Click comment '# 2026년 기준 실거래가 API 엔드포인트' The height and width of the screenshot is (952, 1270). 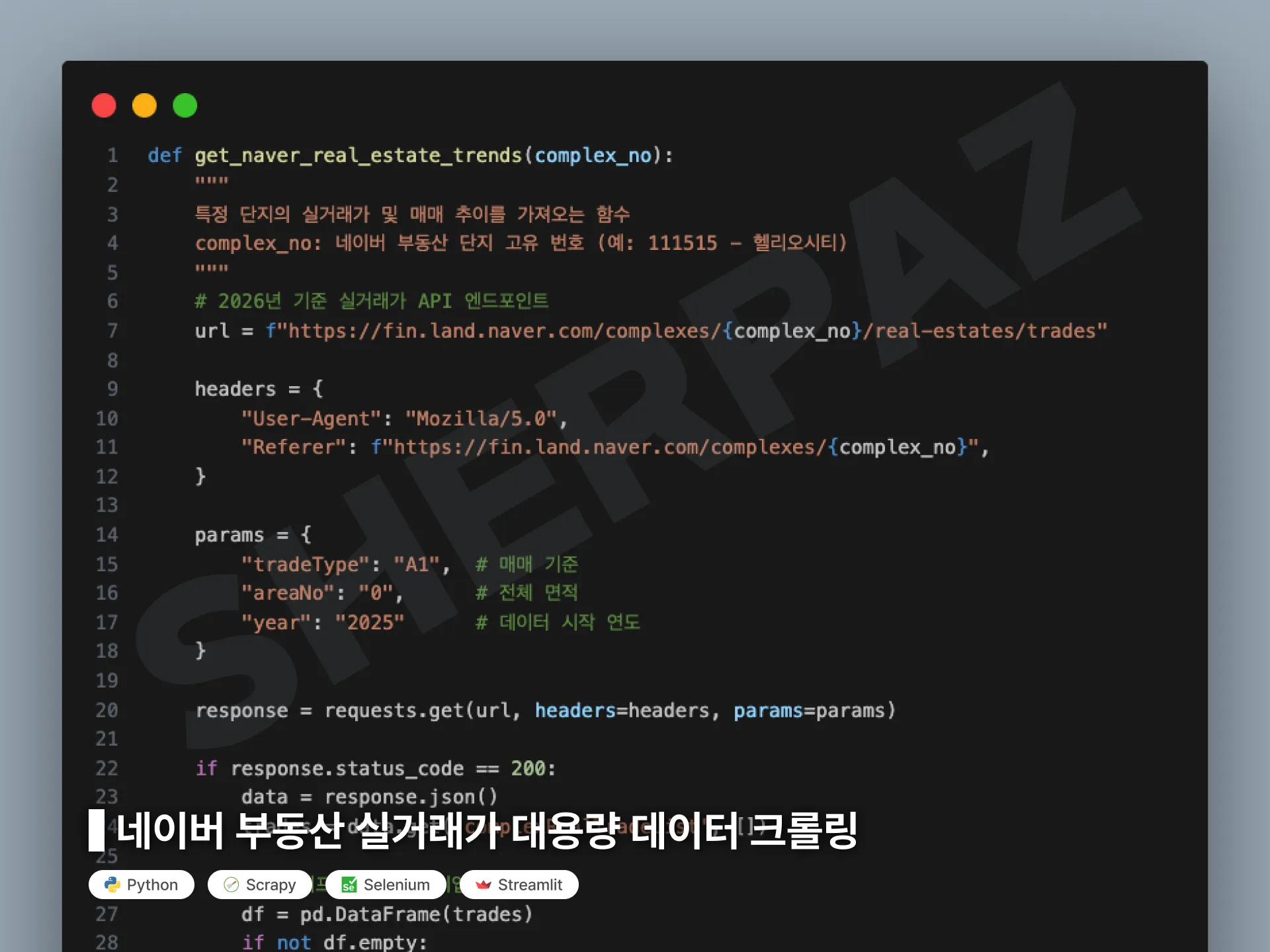[372, 301]
